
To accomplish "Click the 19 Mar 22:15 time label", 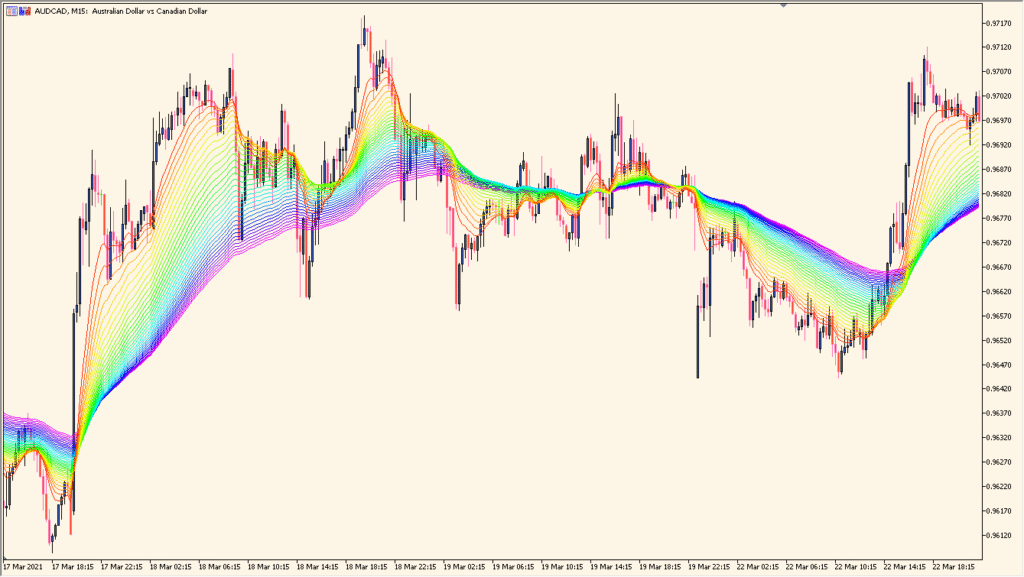I will tap(709, 567).
